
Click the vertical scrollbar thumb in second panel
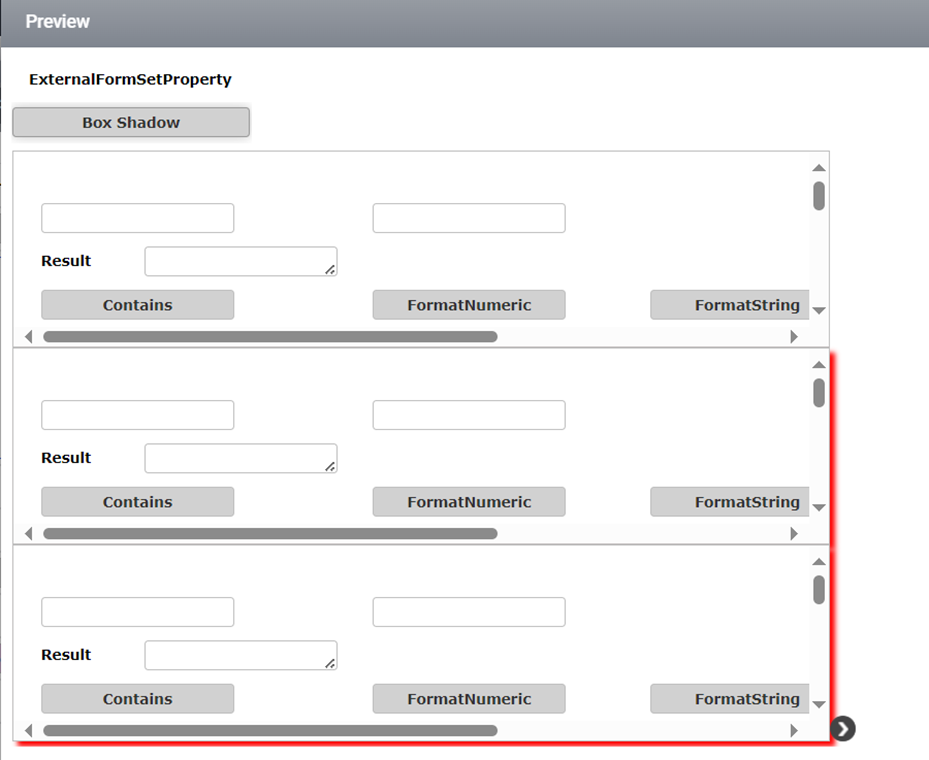pyautogui.click(x=819, y=393)
